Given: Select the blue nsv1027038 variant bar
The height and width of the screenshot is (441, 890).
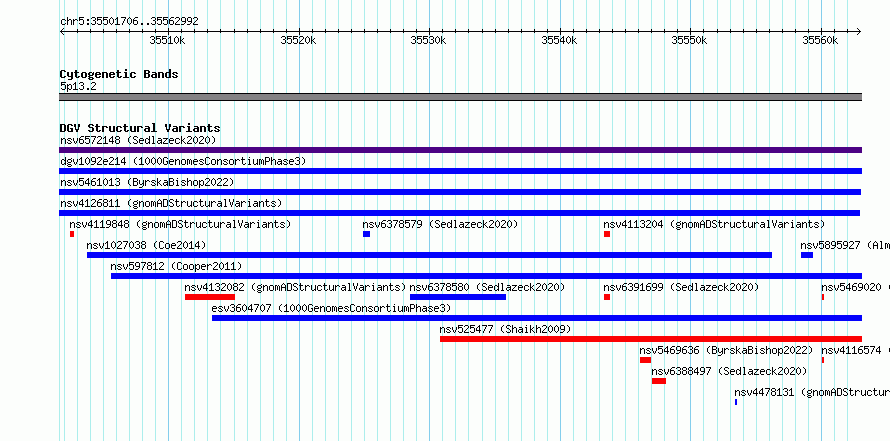Looking at the screenshot, I should pyautogui.click(x=429, y=255).
